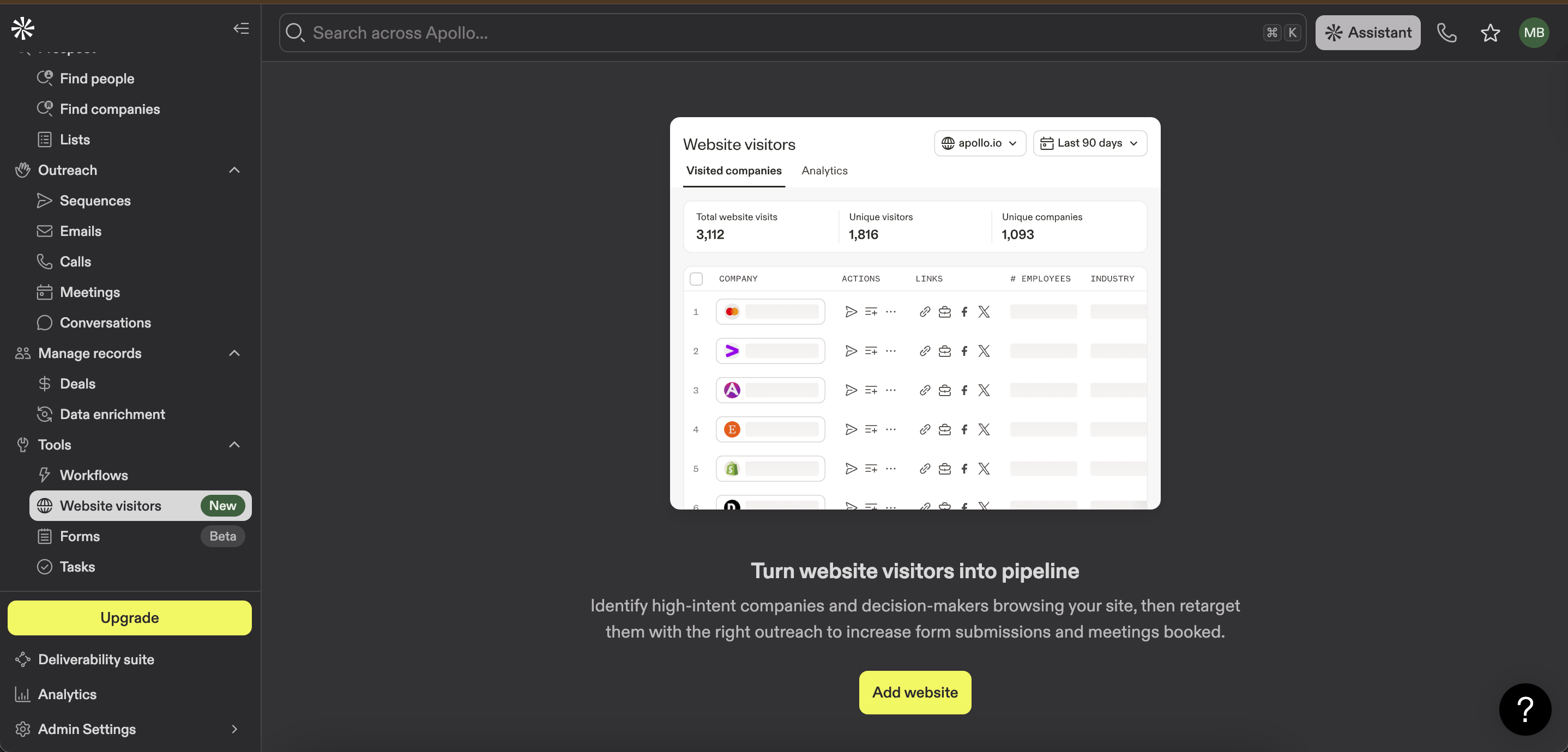Screen dimensions: 1568x752
Task: Open Meetings from the Outreach section
Action: [x=90, y=292]
